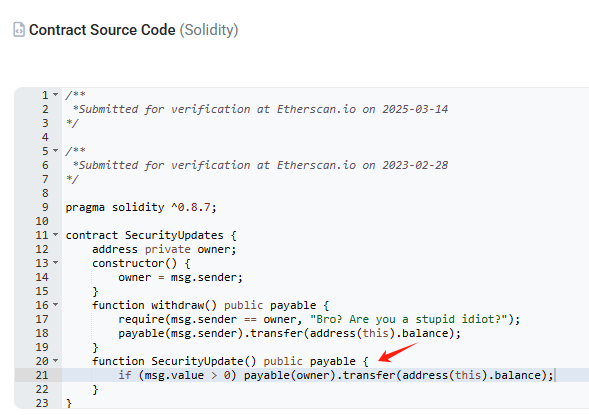Click 'function withdraw() public payable {' line
Screen dimensions: 589x420
click(x=210, y=305)
